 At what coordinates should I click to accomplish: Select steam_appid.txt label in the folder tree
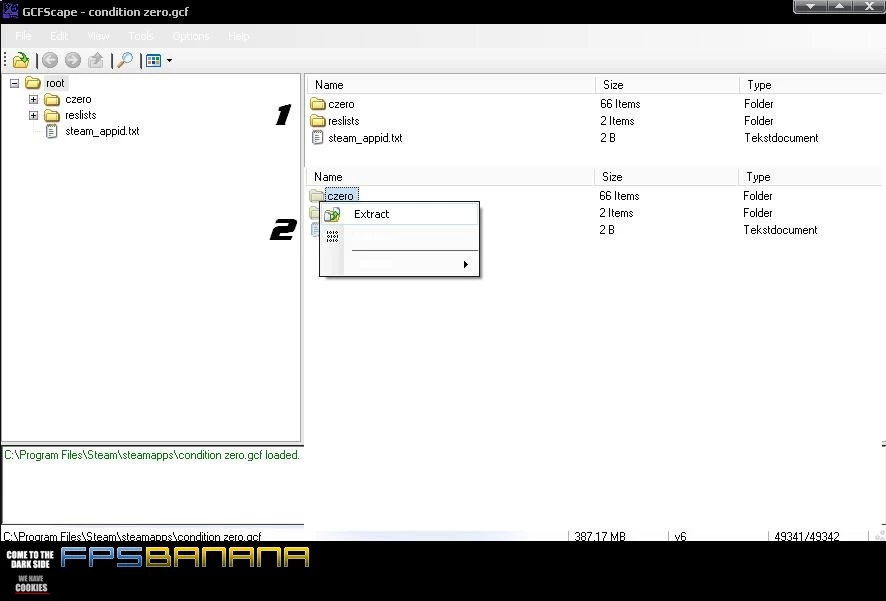point(102,131)
